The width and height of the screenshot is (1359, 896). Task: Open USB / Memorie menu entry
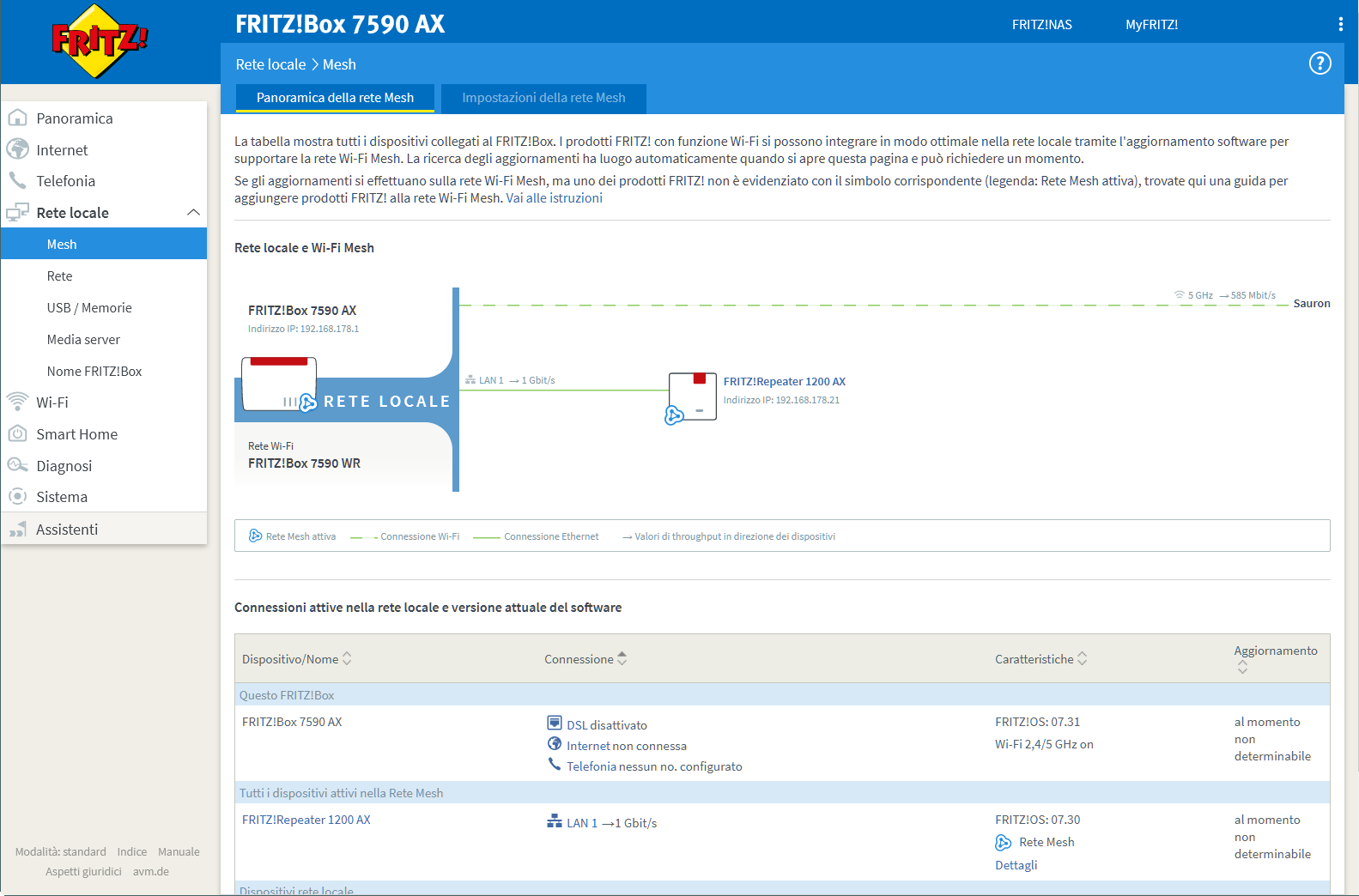pos(89,308)
